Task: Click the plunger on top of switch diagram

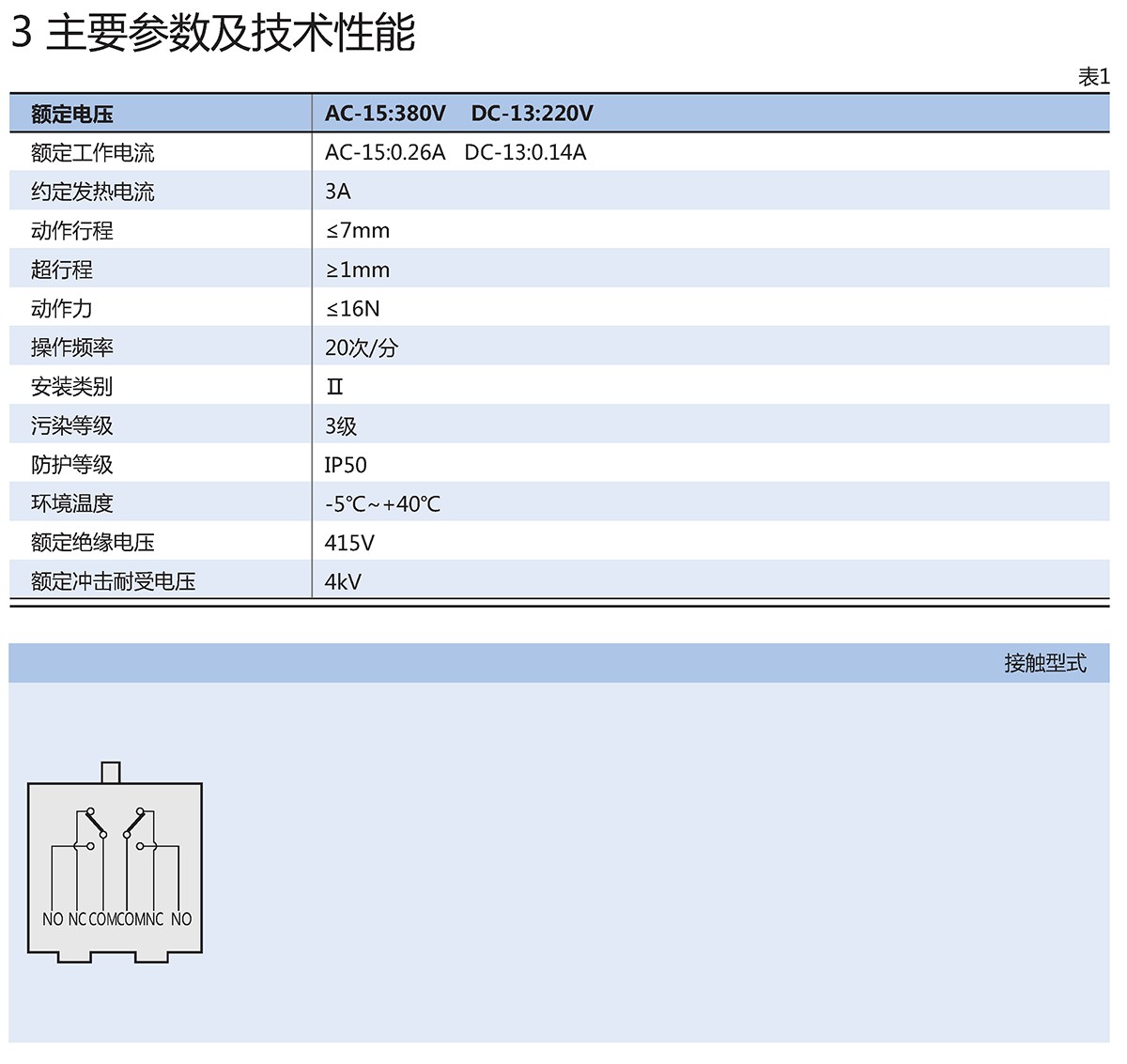Action: pos(111,772)
